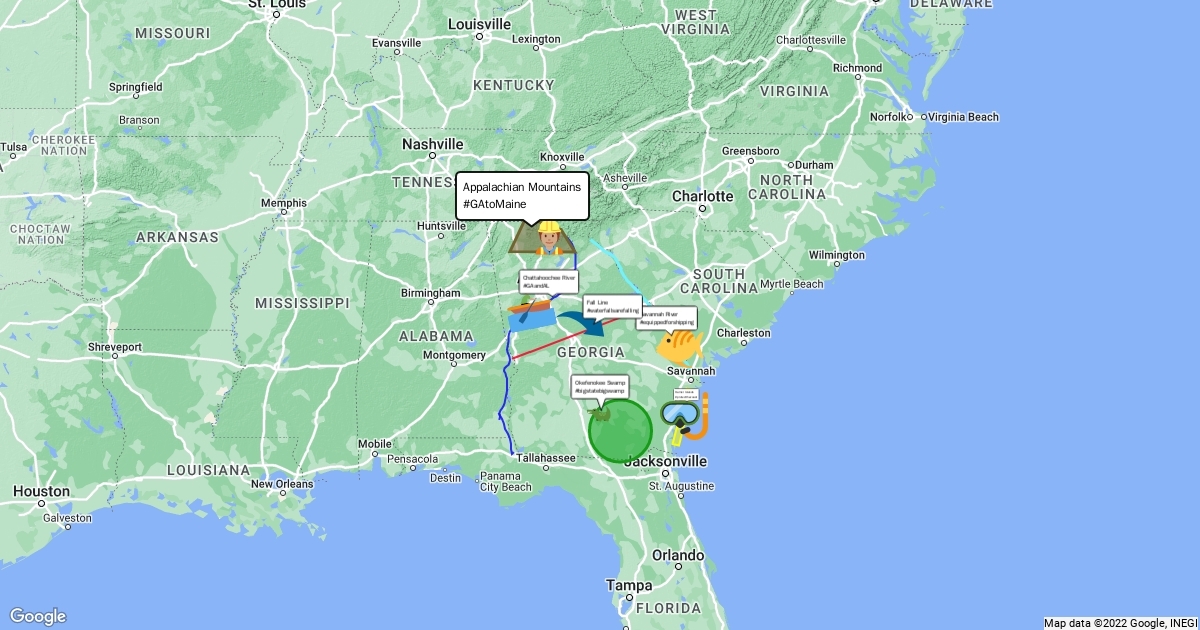This screenshot has width=1200, height=630.
Task: Click the green Okefenokee Swamp circle
Action: (x=620, y=430)
